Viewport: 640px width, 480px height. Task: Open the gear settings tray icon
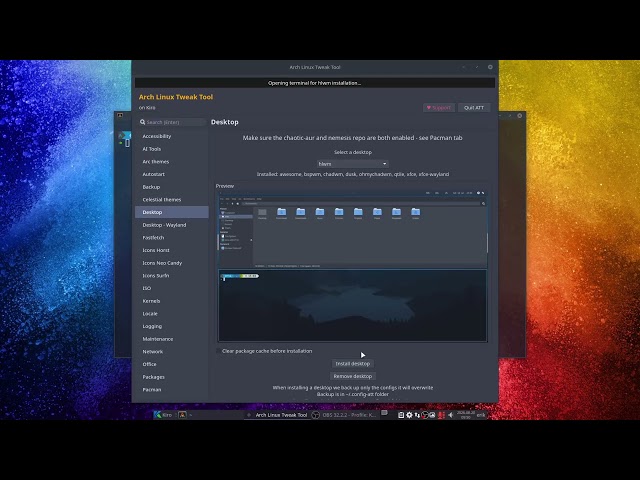(409, 415)
